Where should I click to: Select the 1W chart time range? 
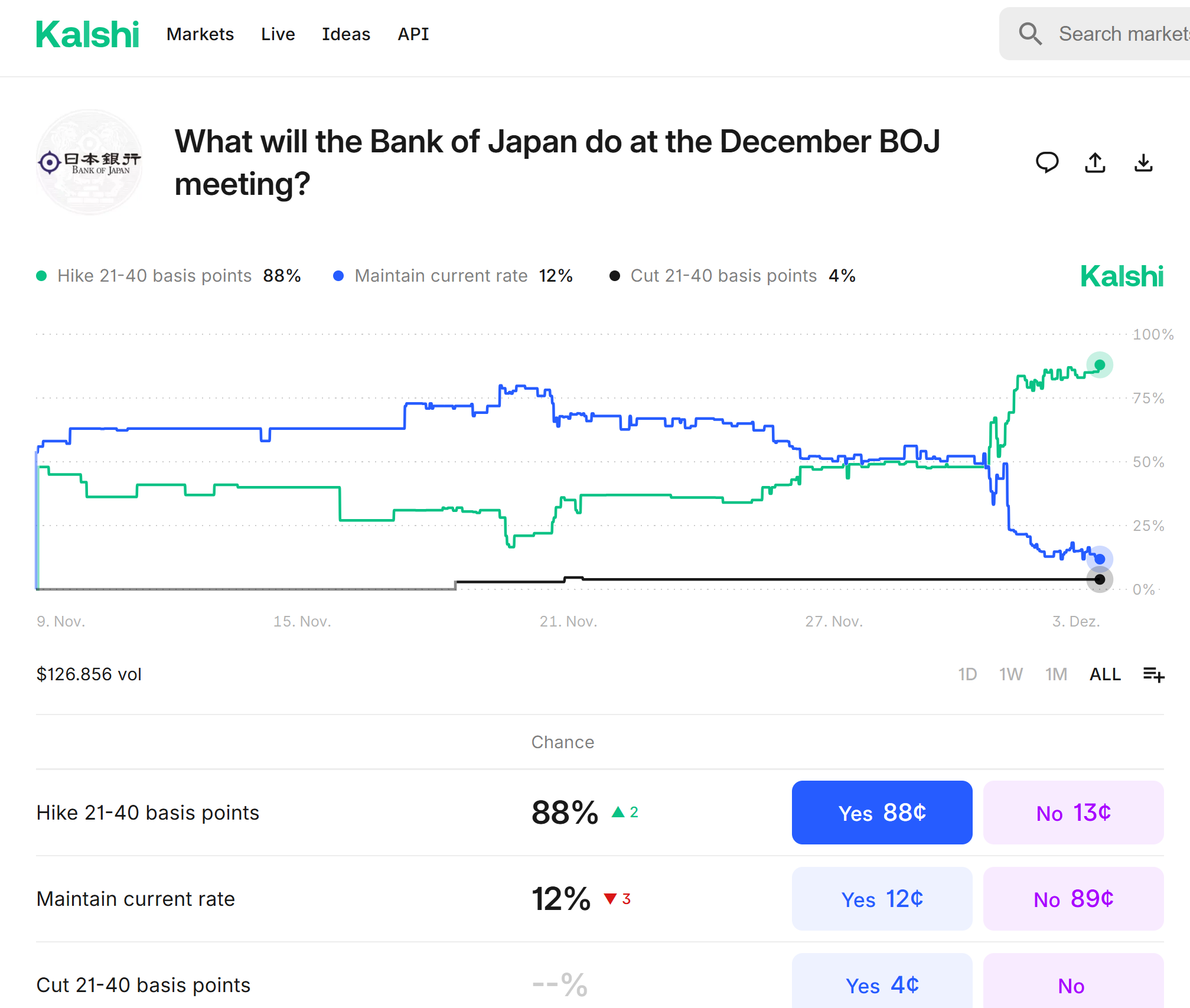pos(1010,674)
